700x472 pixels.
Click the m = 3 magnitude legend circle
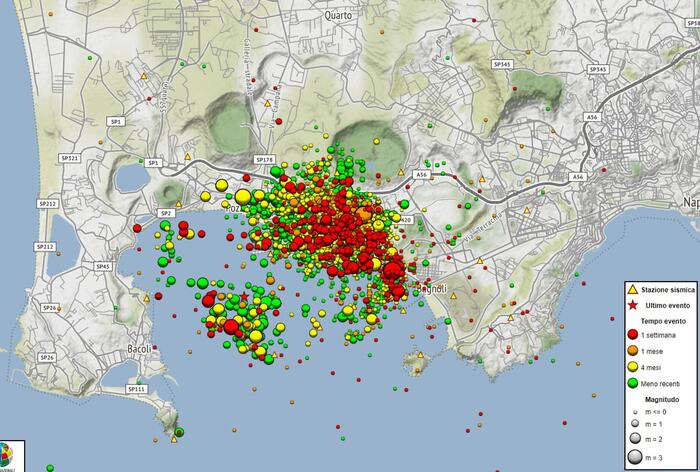[634, 458]
